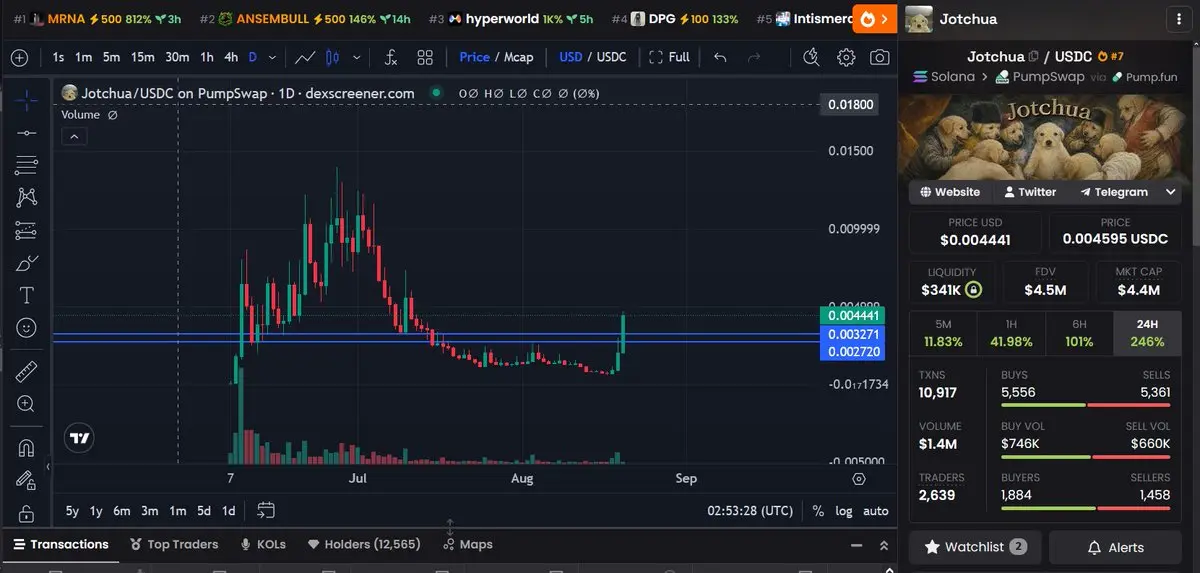This screenshot has height=573, width=1200.
Task: Open the KOLs tab
Action: coord(264,545)
